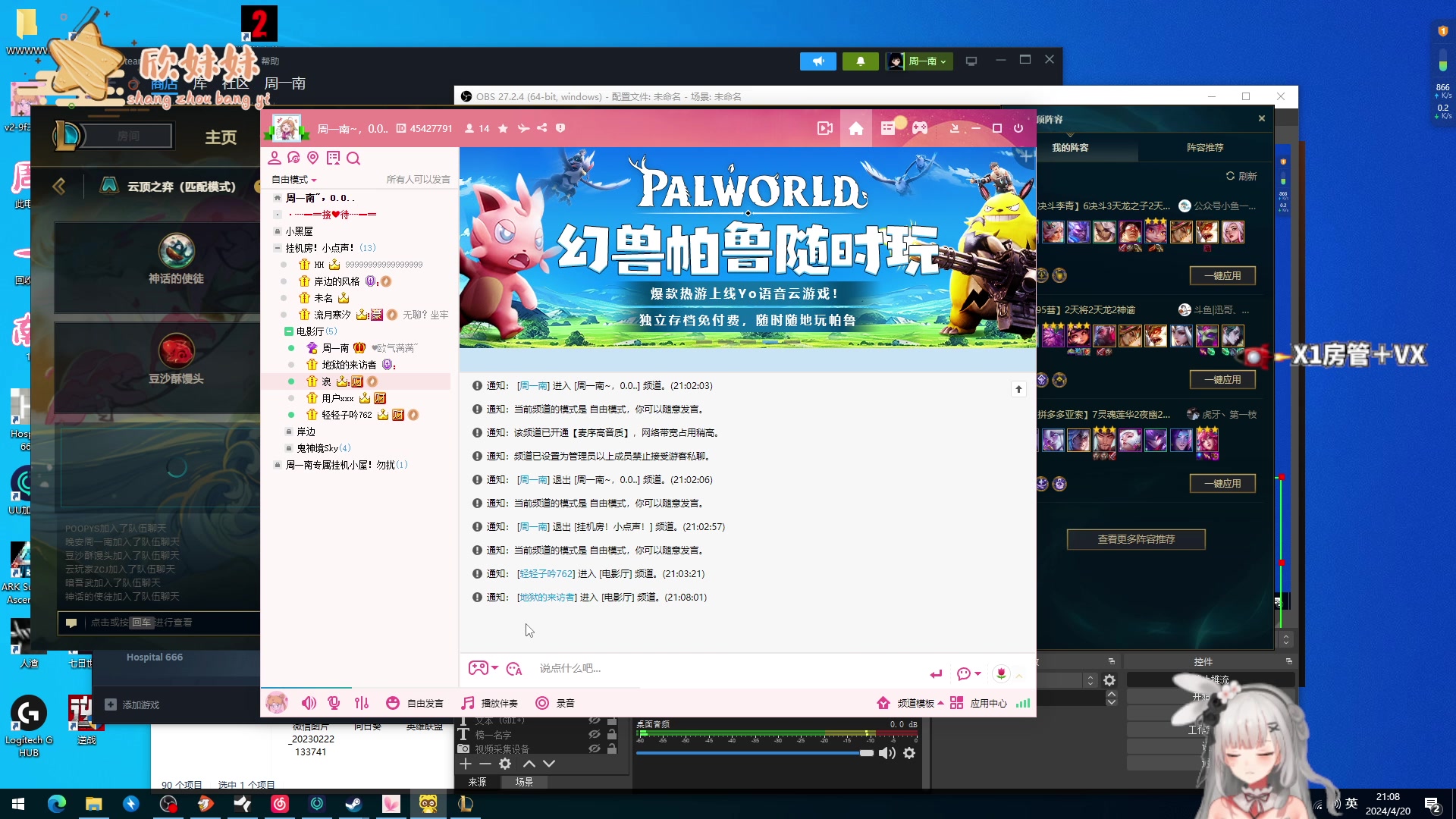Collapse the 电影厅 channel group
Viewport: 1456px width, 819px height.
click(x=288, y=331)
